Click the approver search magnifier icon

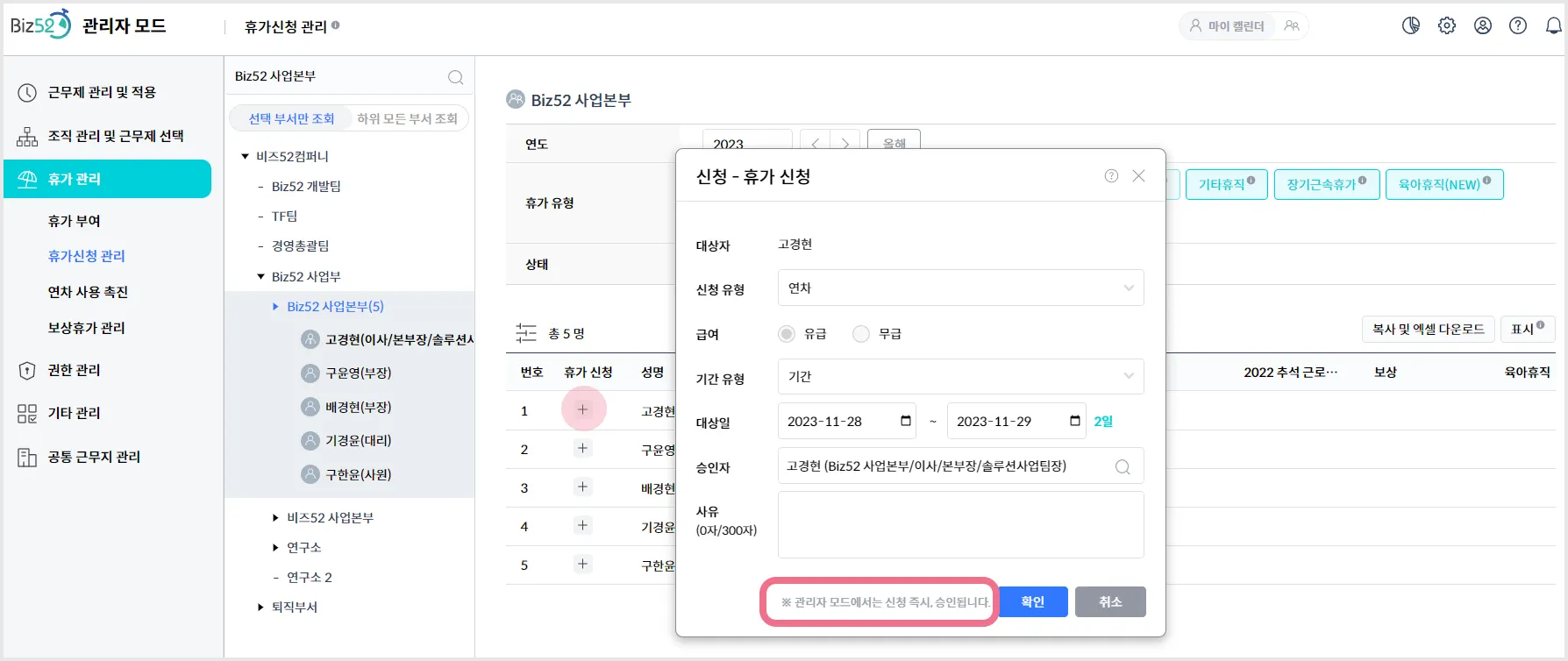[1123, 467]
